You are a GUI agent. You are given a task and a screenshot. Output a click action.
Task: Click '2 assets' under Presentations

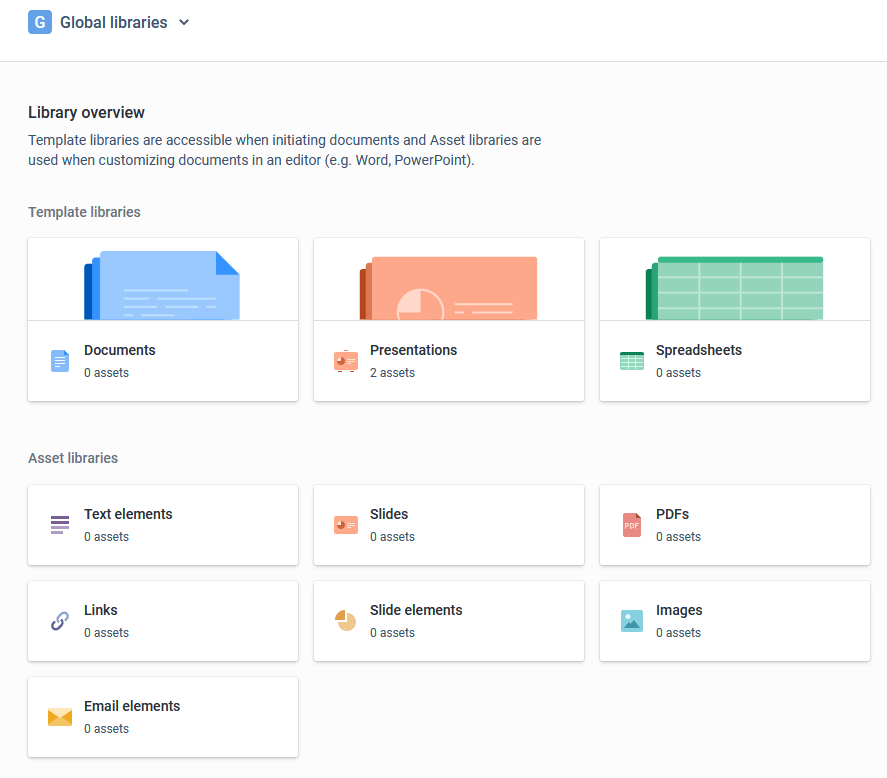[393, 372]
